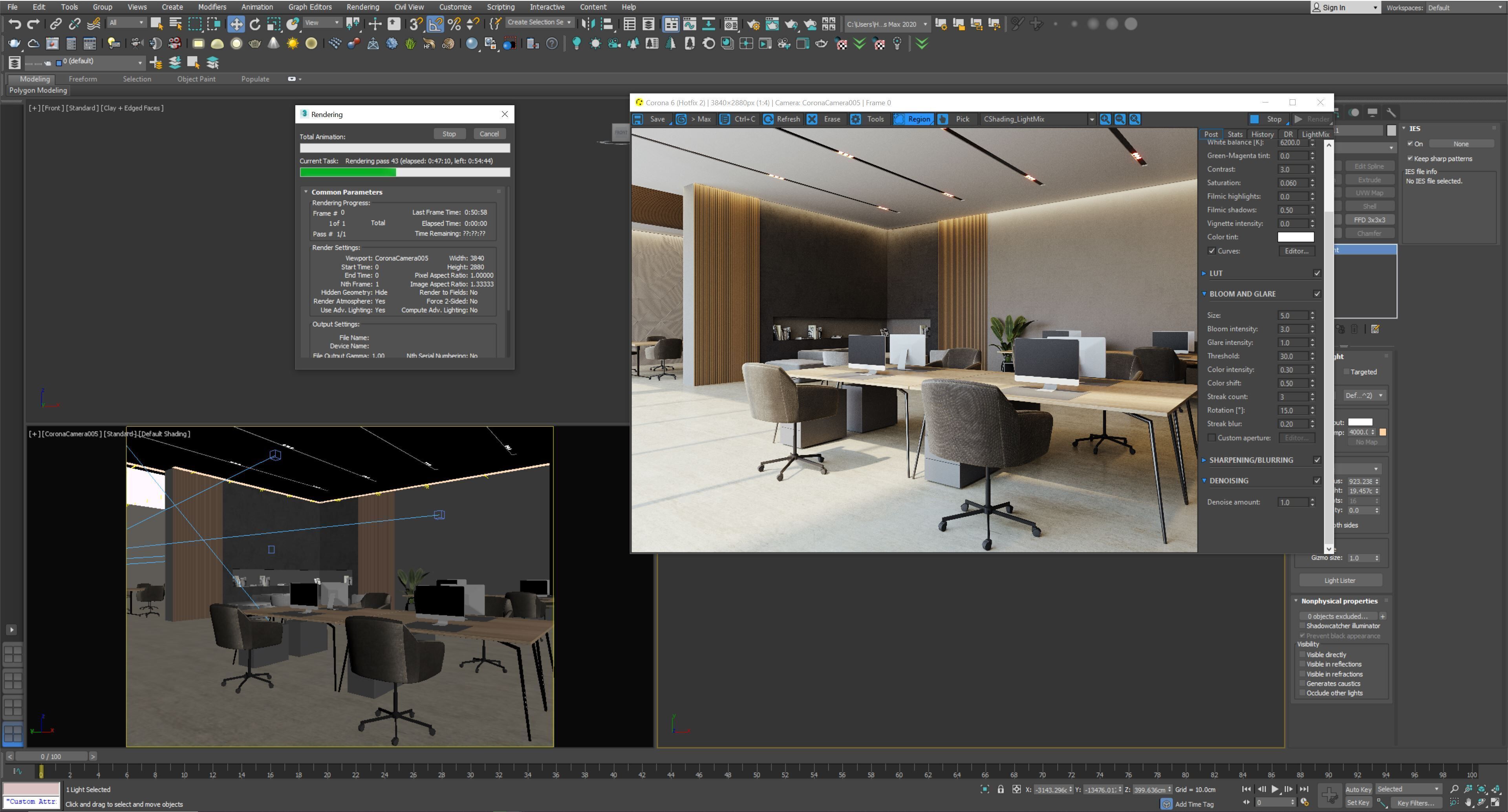Open the Rendering menu
The width and height of the screenshot is (1508, 812).
pyautogui.click(x=362, y=7)
